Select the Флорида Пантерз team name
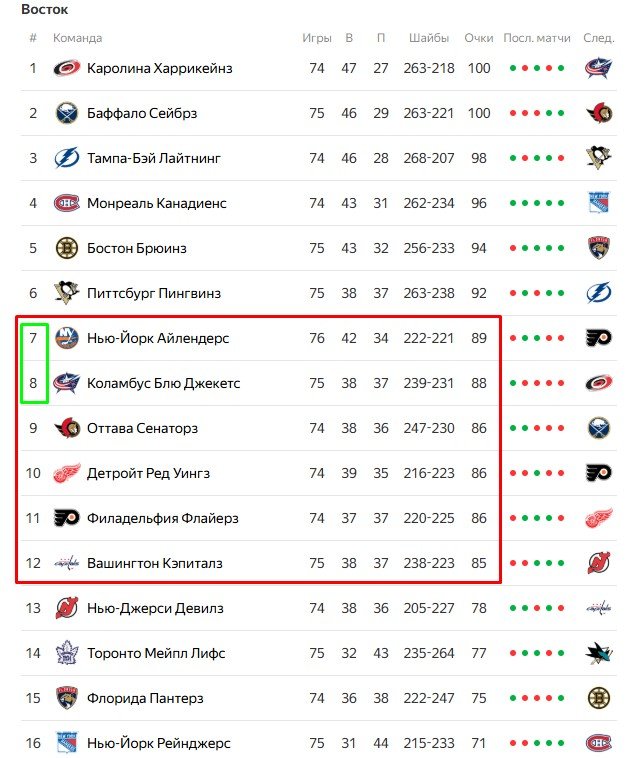 pyautogui.click(x=145, y=698)
